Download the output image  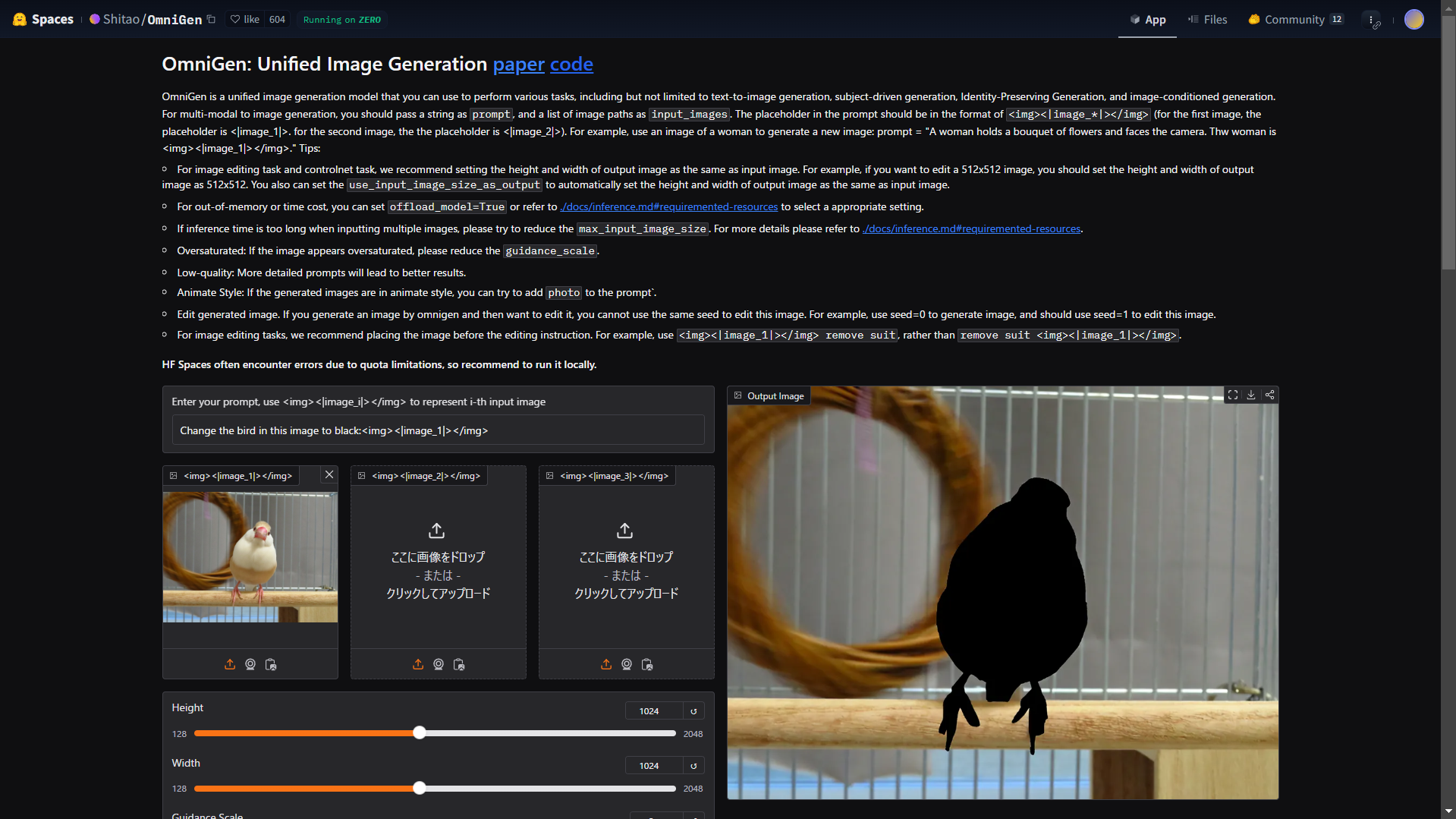click(x=1251, y=395)
